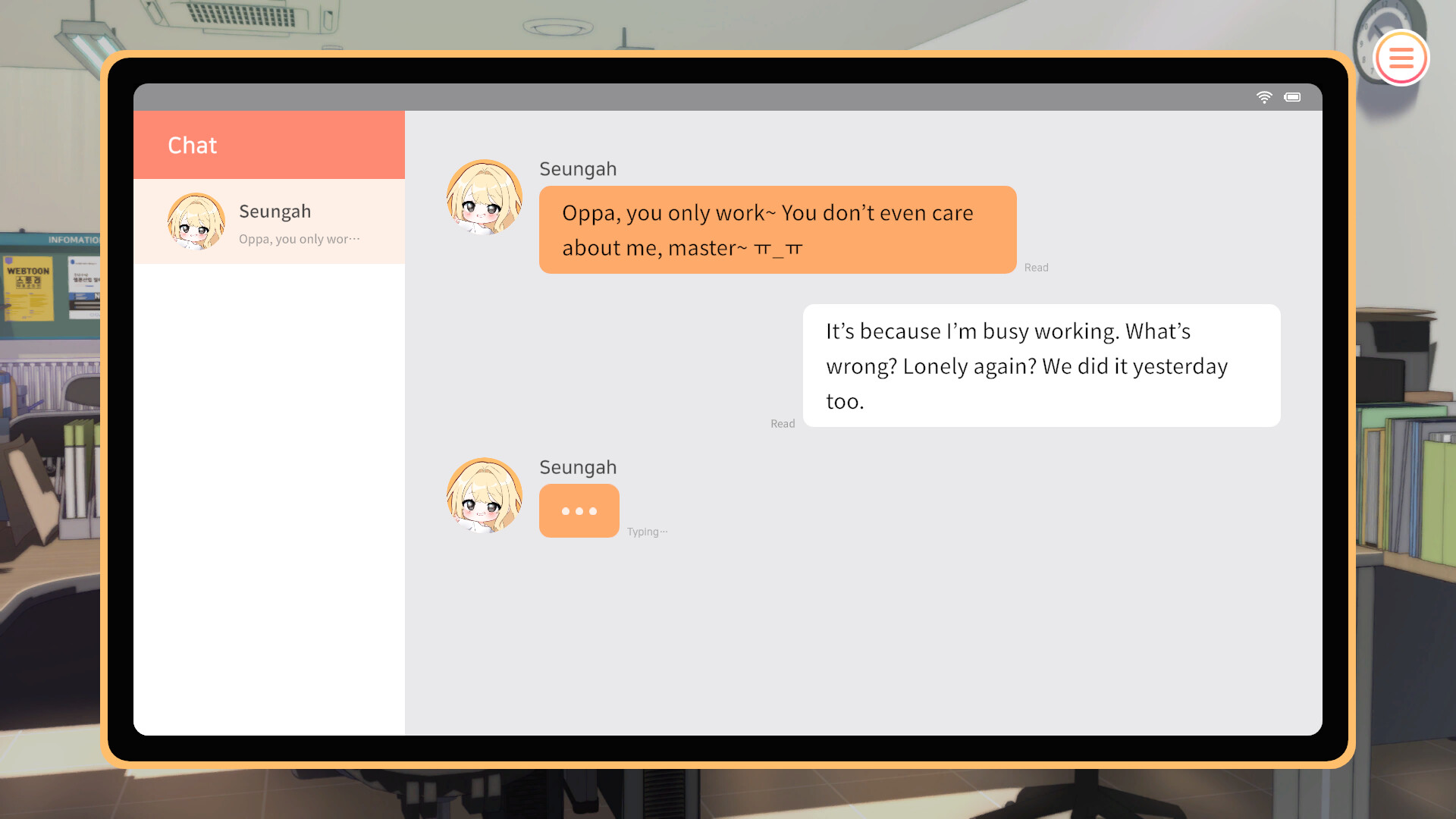1456x819 pixels.
Task: Click Seungah's name above the typing indicator
Action: coord(578,467)
